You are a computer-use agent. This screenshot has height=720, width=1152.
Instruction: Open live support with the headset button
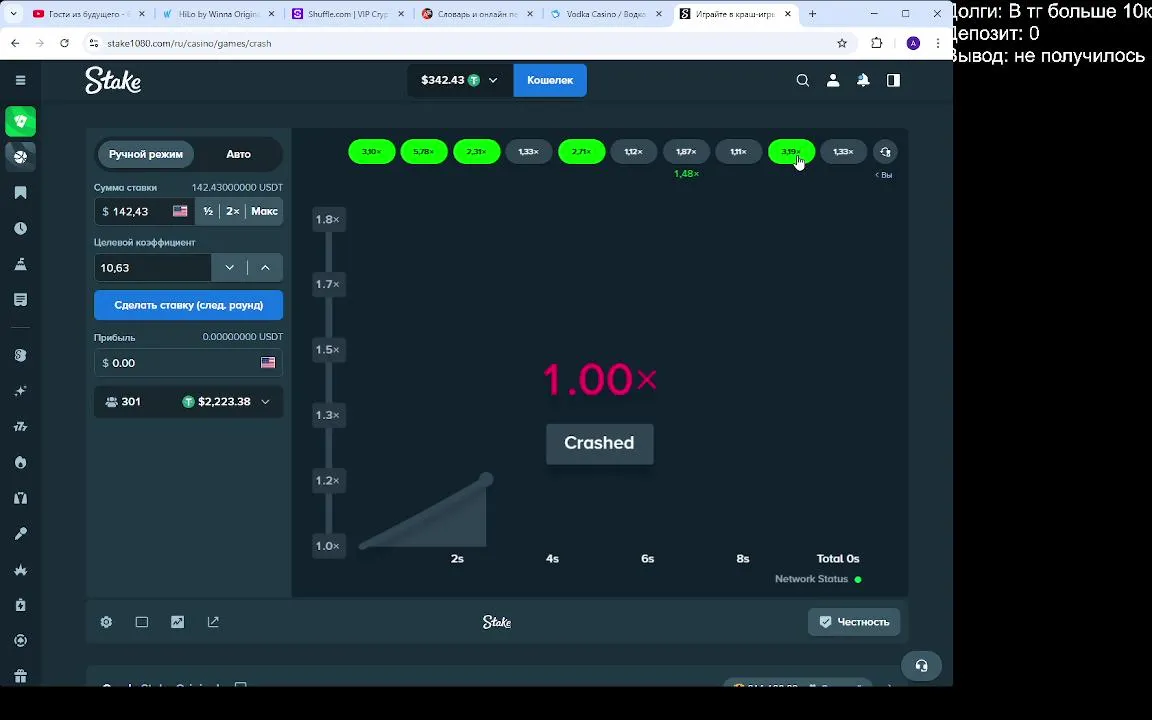(x=921, y=666)
